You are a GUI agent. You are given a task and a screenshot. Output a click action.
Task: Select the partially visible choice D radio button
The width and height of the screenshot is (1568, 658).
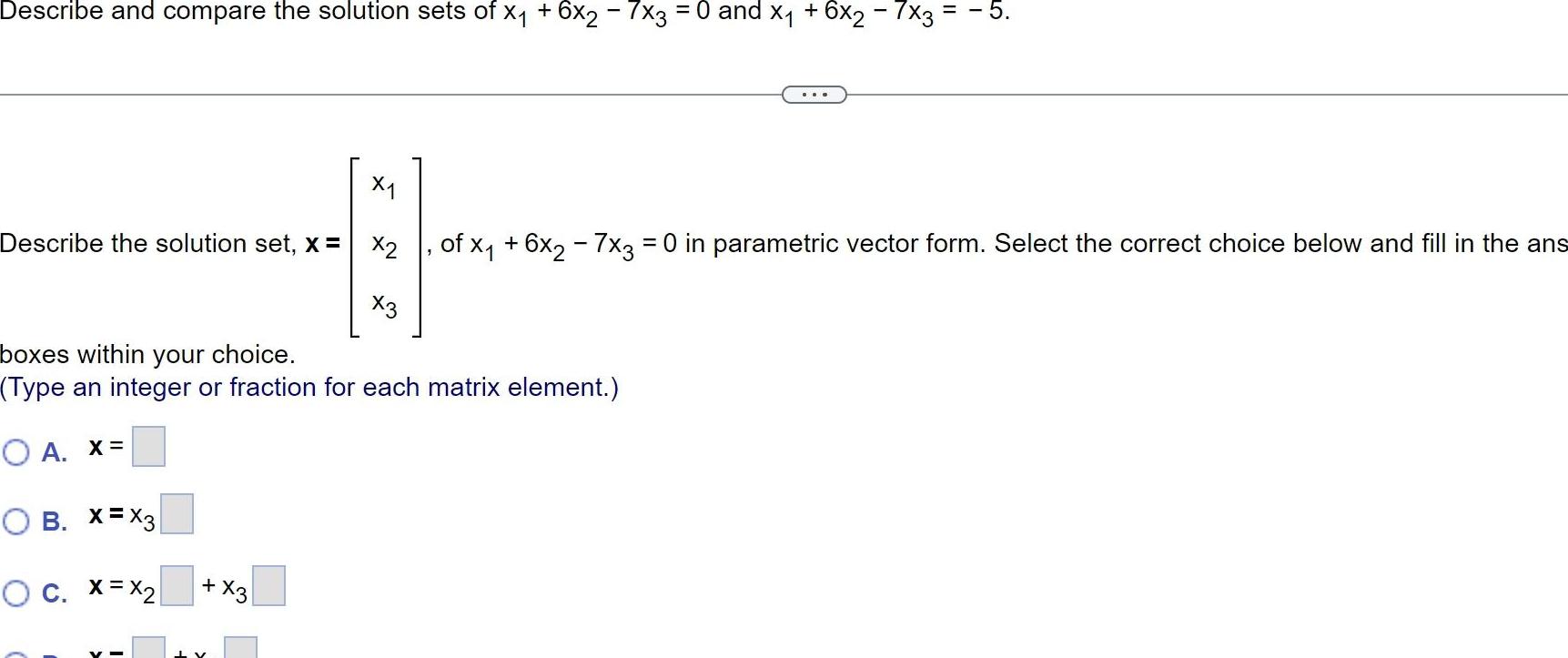click(15, 653)
